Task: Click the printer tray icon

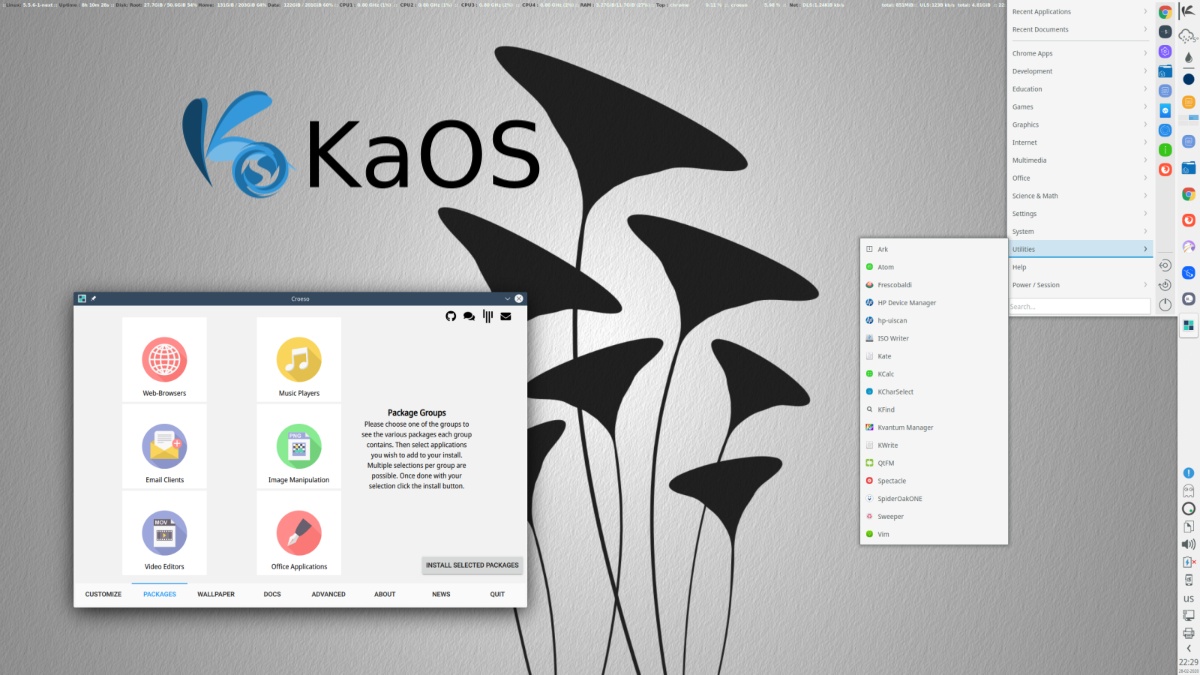Action: point(1189,633)
